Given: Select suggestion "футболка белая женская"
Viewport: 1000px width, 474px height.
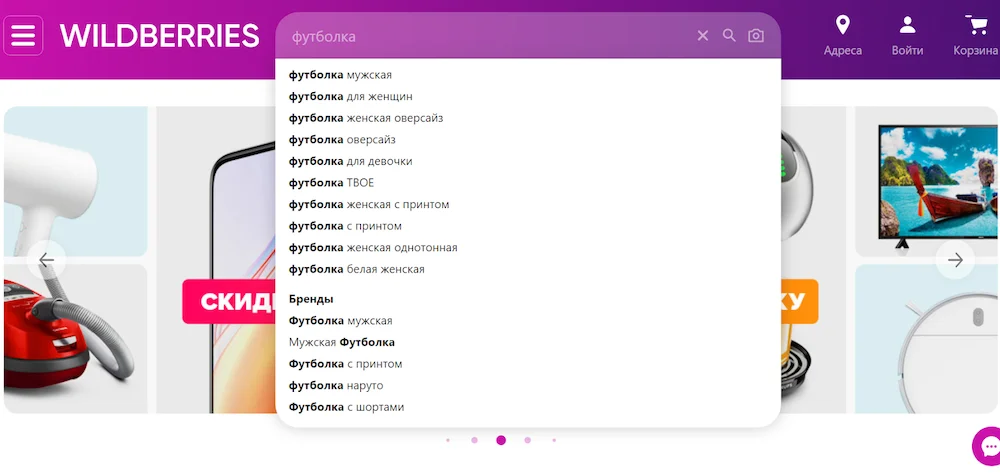Looking at the screenshot, I should click(356, 269).
